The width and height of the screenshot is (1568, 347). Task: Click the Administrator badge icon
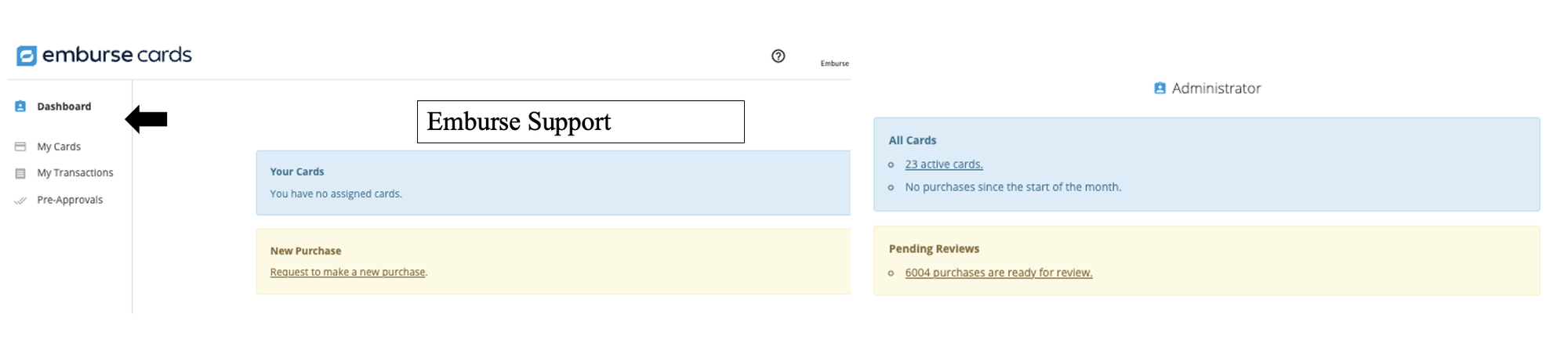coord(1160,89)
